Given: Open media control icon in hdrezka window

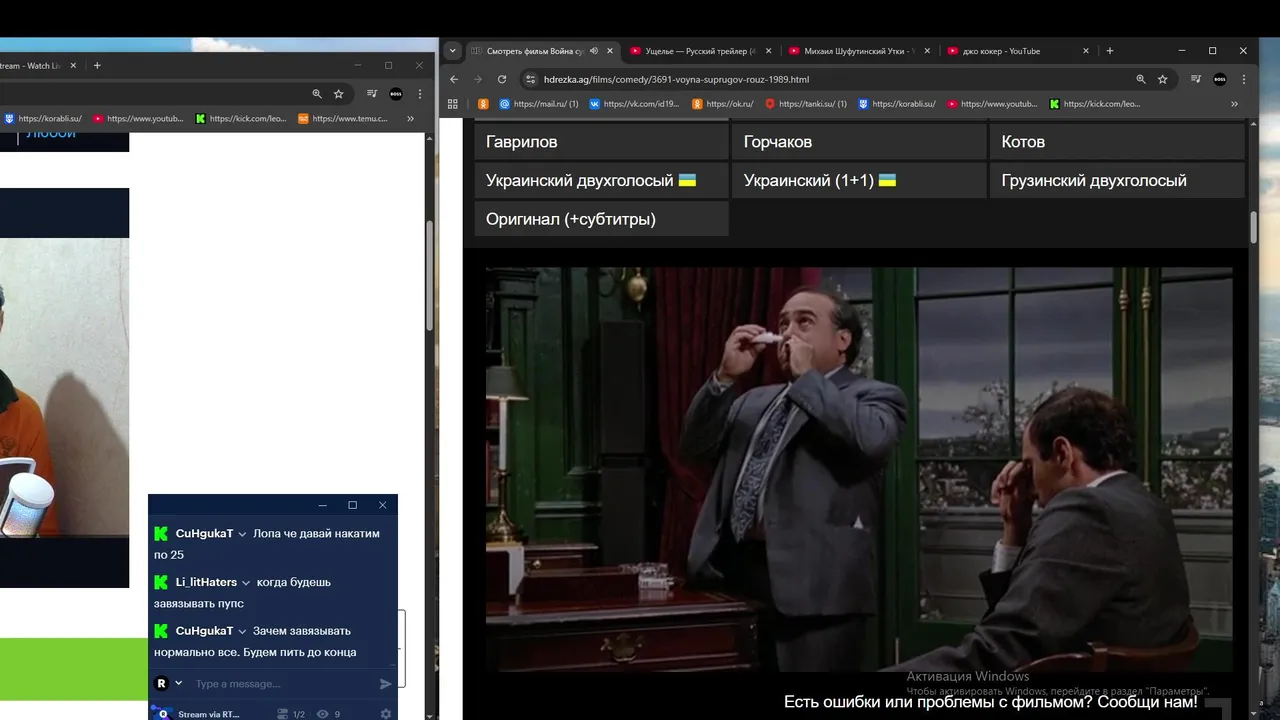Looking at the screenshot, I should tap(1196, 79).
